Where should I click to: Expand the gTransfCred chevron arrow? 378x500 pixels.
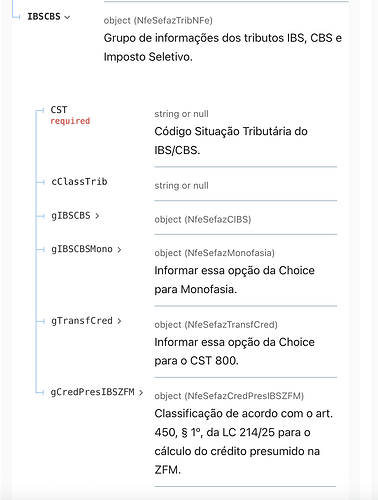point(119,321)
